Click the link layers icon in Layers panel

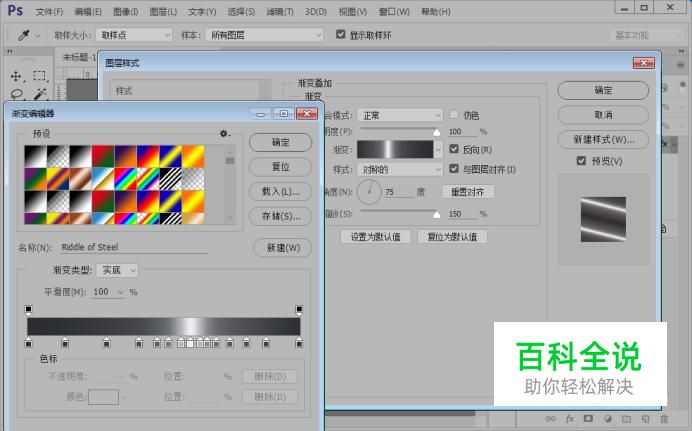[550, 419]
